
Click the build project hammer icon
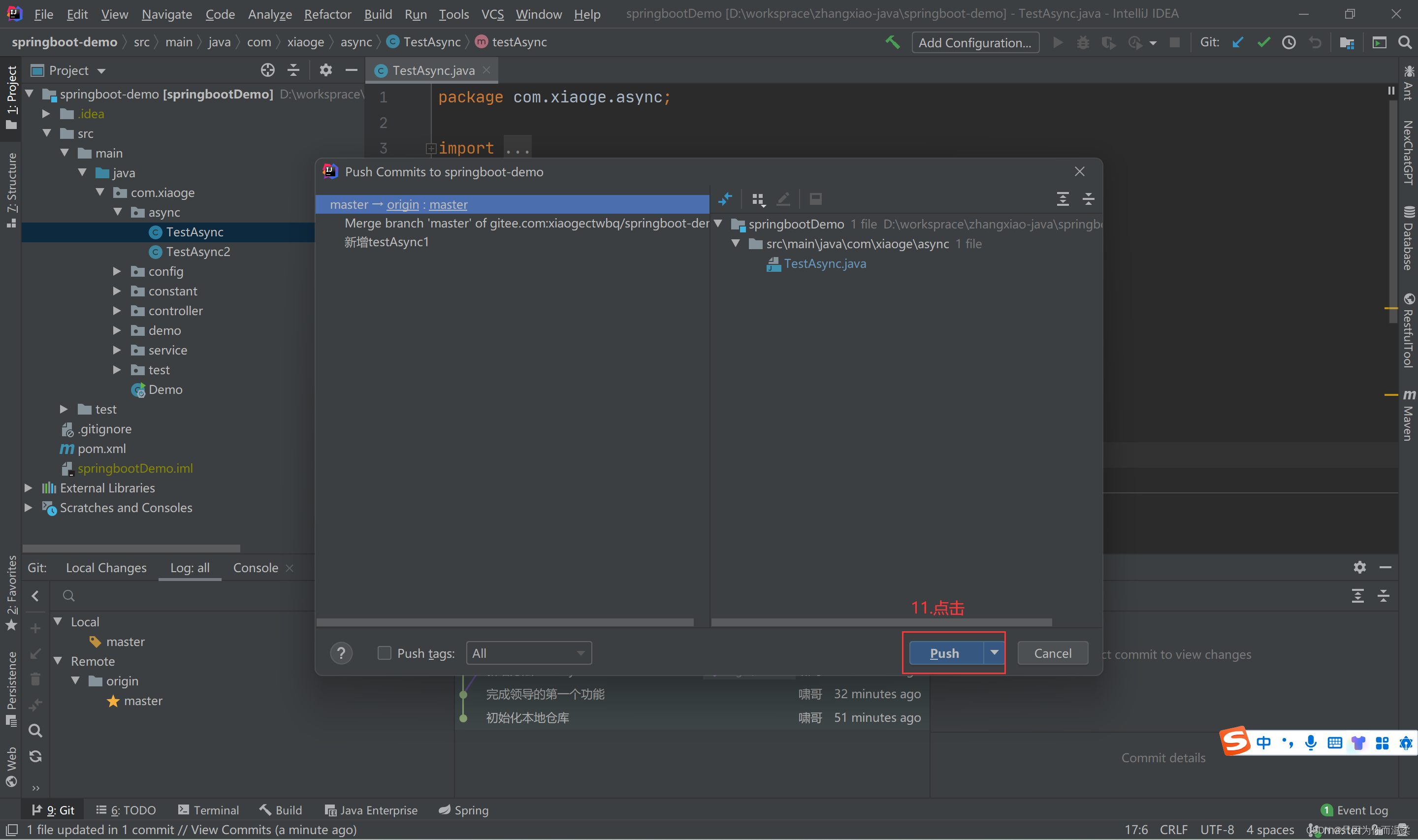892,42
